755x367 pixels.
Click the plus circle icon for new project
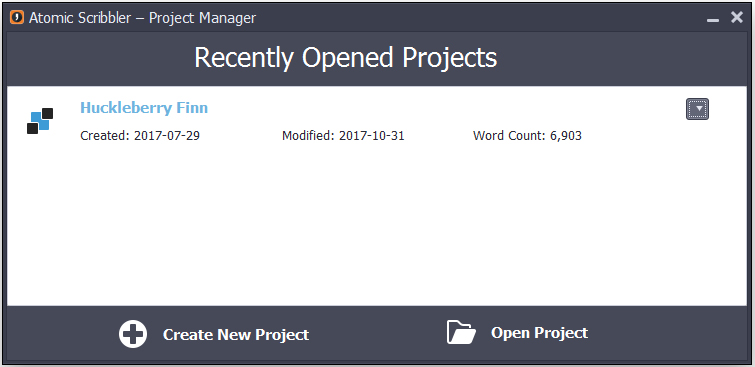[133, 334]
